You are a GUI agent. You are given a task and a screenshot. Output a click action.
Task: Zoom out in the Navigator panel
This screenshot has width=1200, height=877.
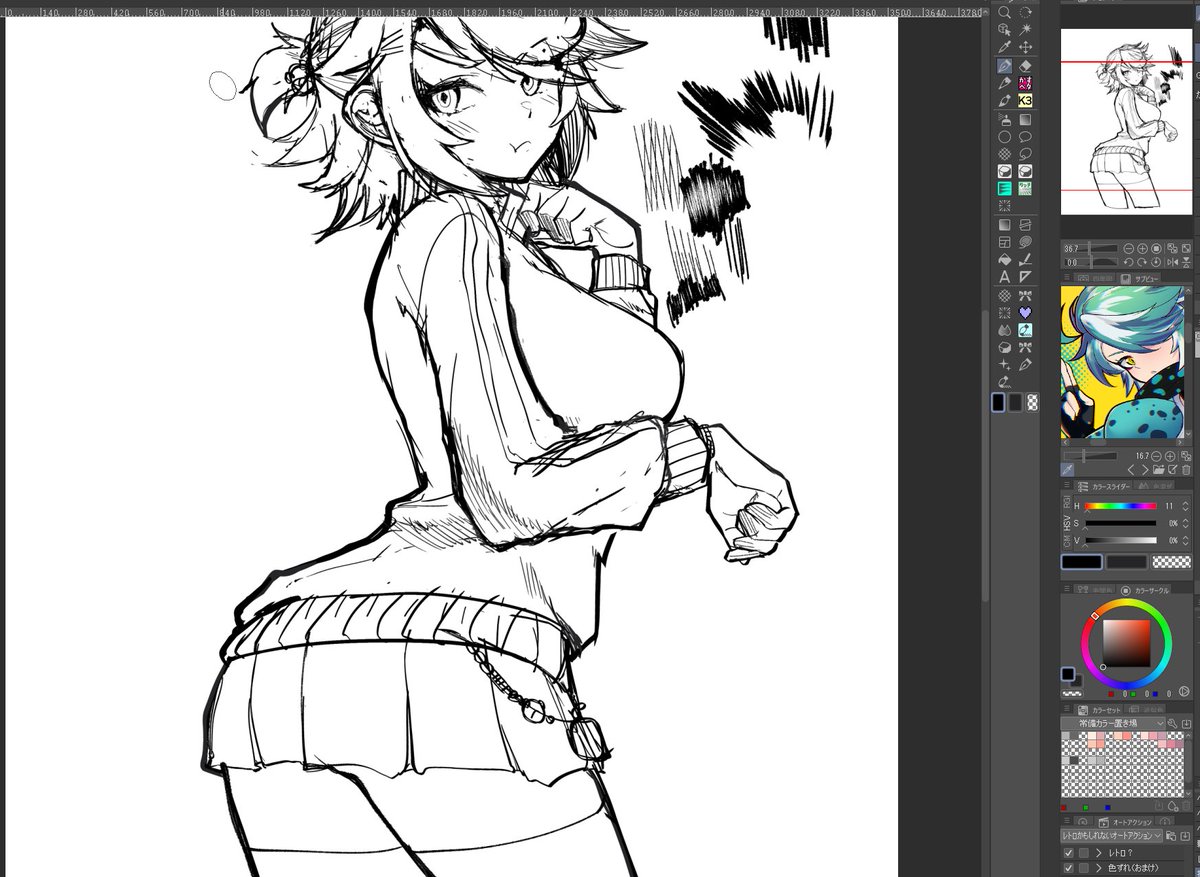point(1129,249)
